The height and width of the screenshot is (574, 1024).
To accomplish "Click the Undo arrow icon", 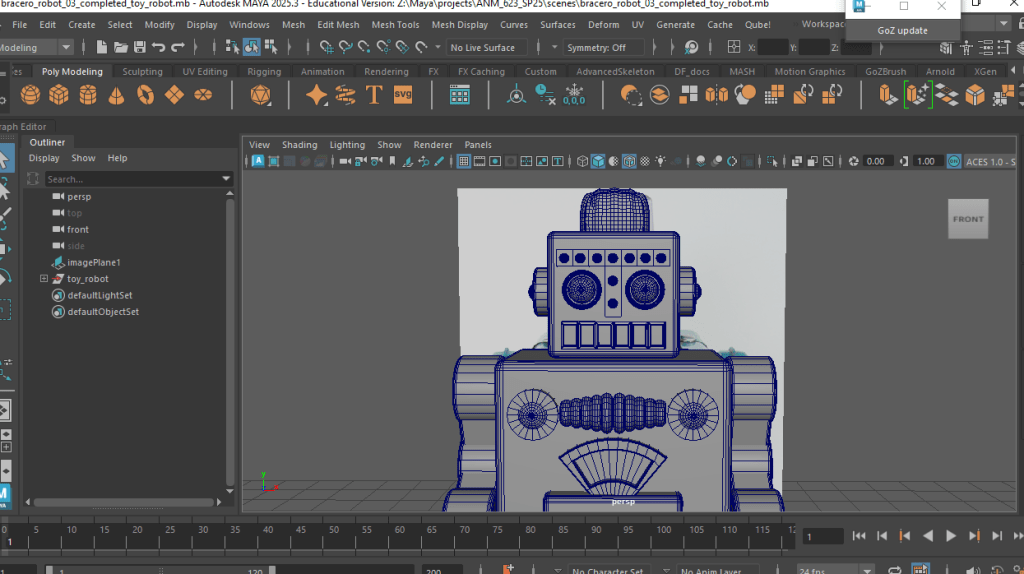I will pyautogui.click(x=159, y=47).
